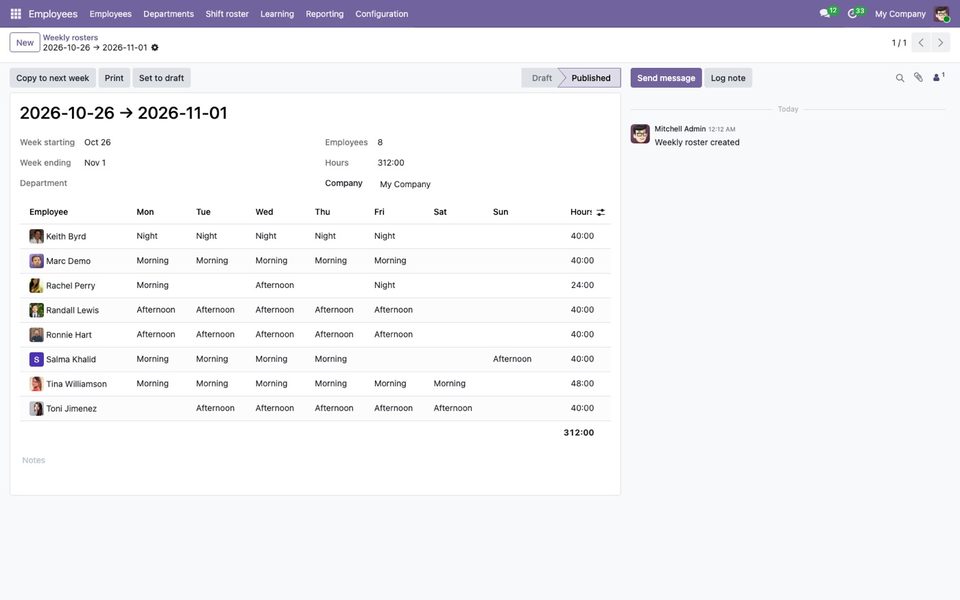Open Mitchell Admin user avatar menu

[942, 13]
